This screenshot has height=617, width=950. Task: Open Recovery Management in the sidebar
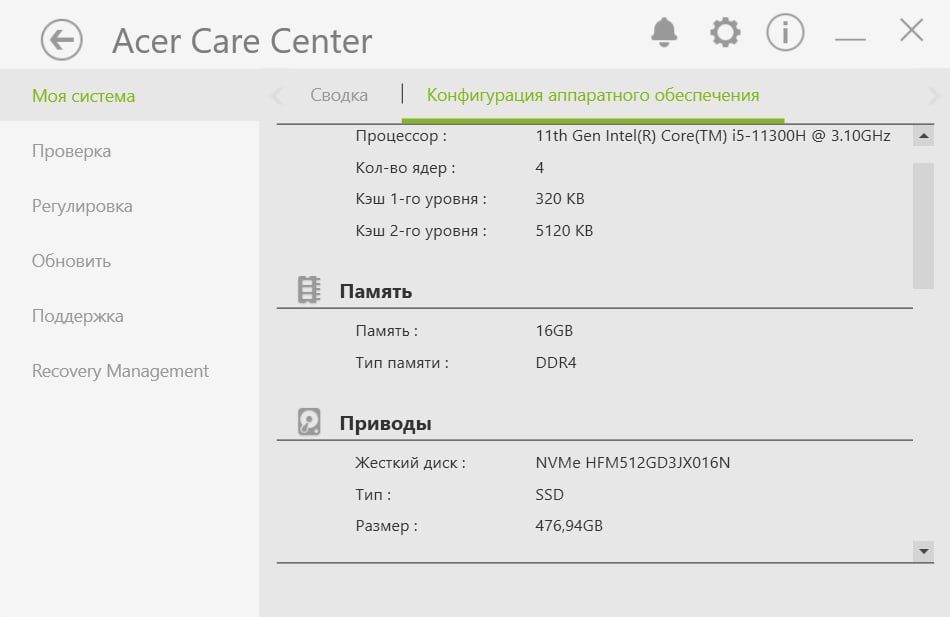(120, 371)
